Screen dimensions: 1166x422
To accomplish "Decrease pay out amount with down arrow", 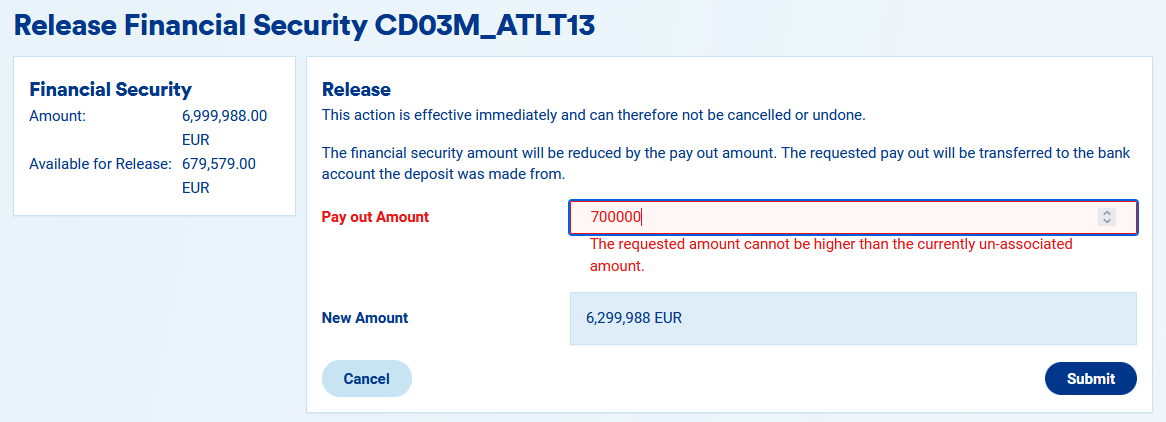I will (1106, 221).
